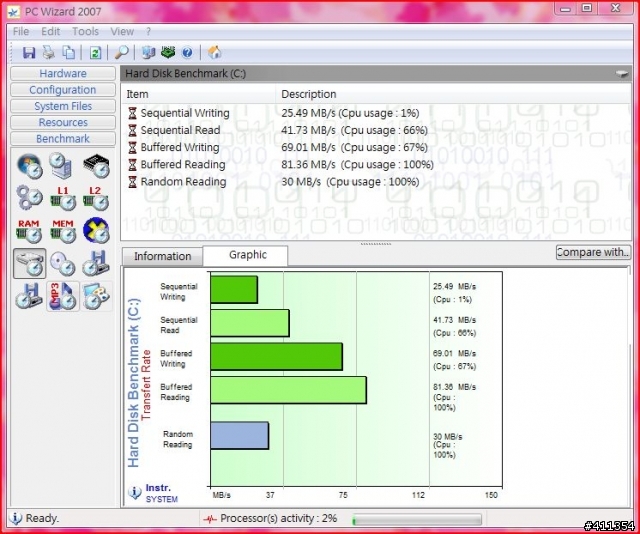Click the Hardware sidebar button

coord(63,73)
